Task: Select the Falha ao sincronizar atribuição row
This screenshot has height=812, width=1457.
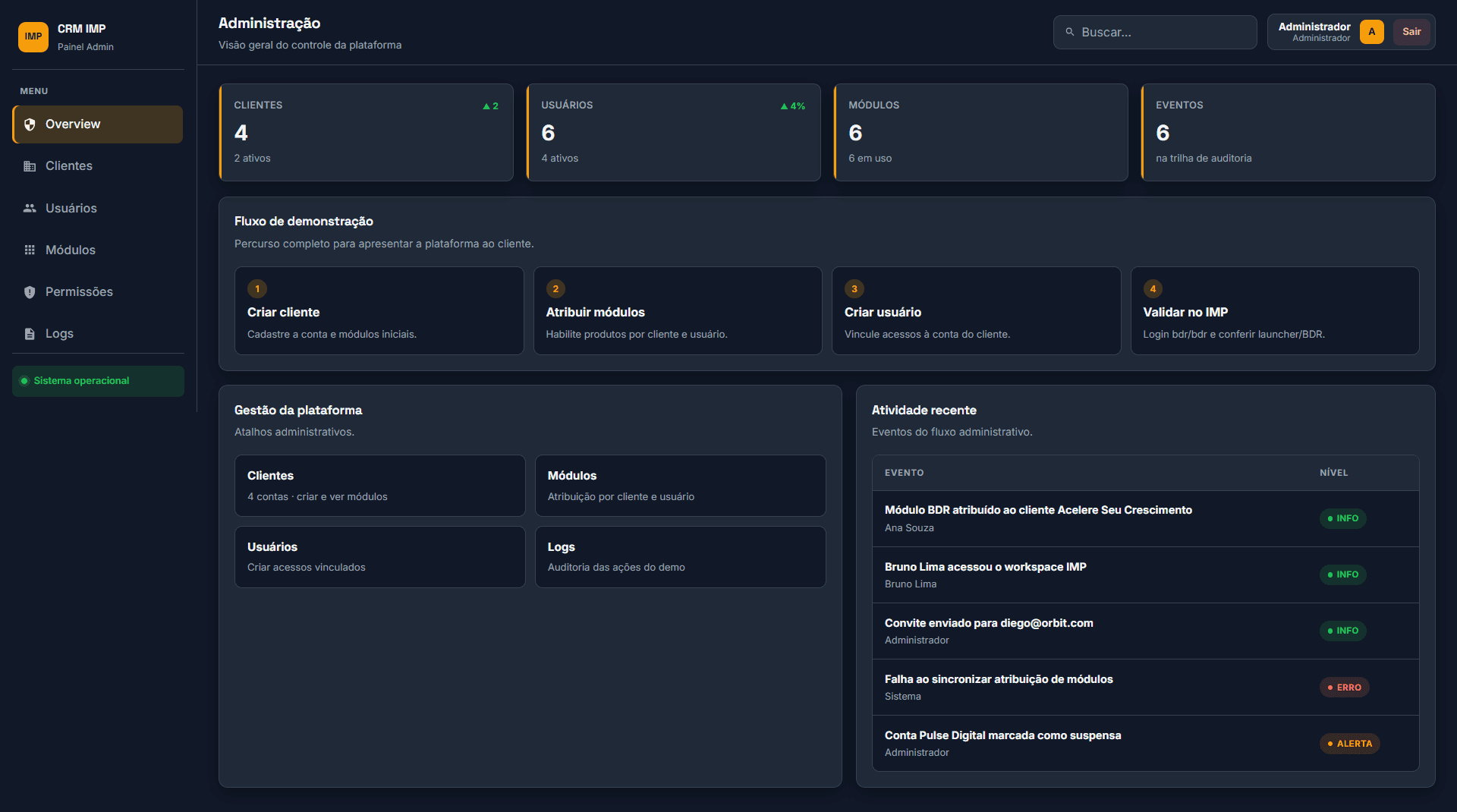Action: [x=1145, y=688]
